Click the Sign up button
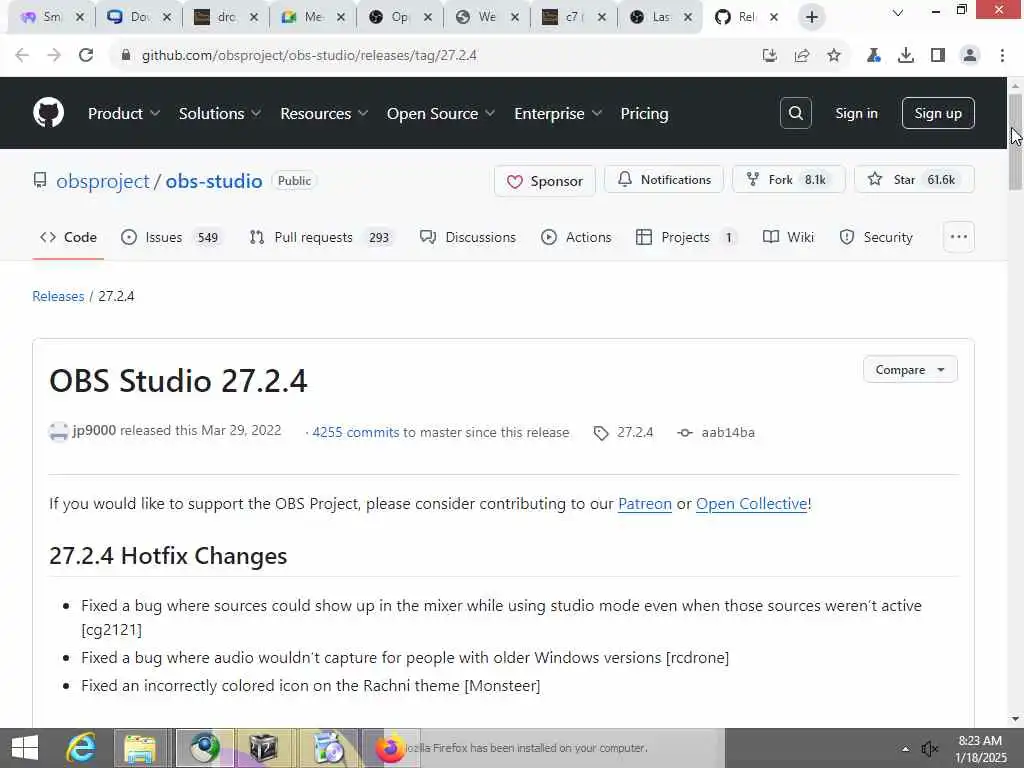Image resolution: width=1024 pixels, height=768 pixels. [938, 113]
